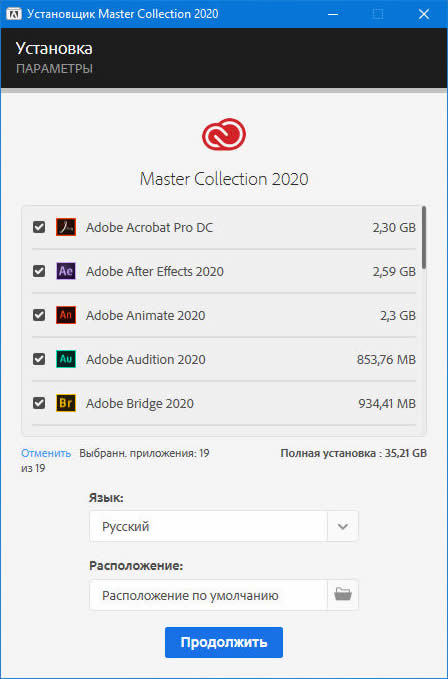This screenshot has width=448, height=679.
Task: Click the Adobe Bridge Br icon
Action: 66,403
